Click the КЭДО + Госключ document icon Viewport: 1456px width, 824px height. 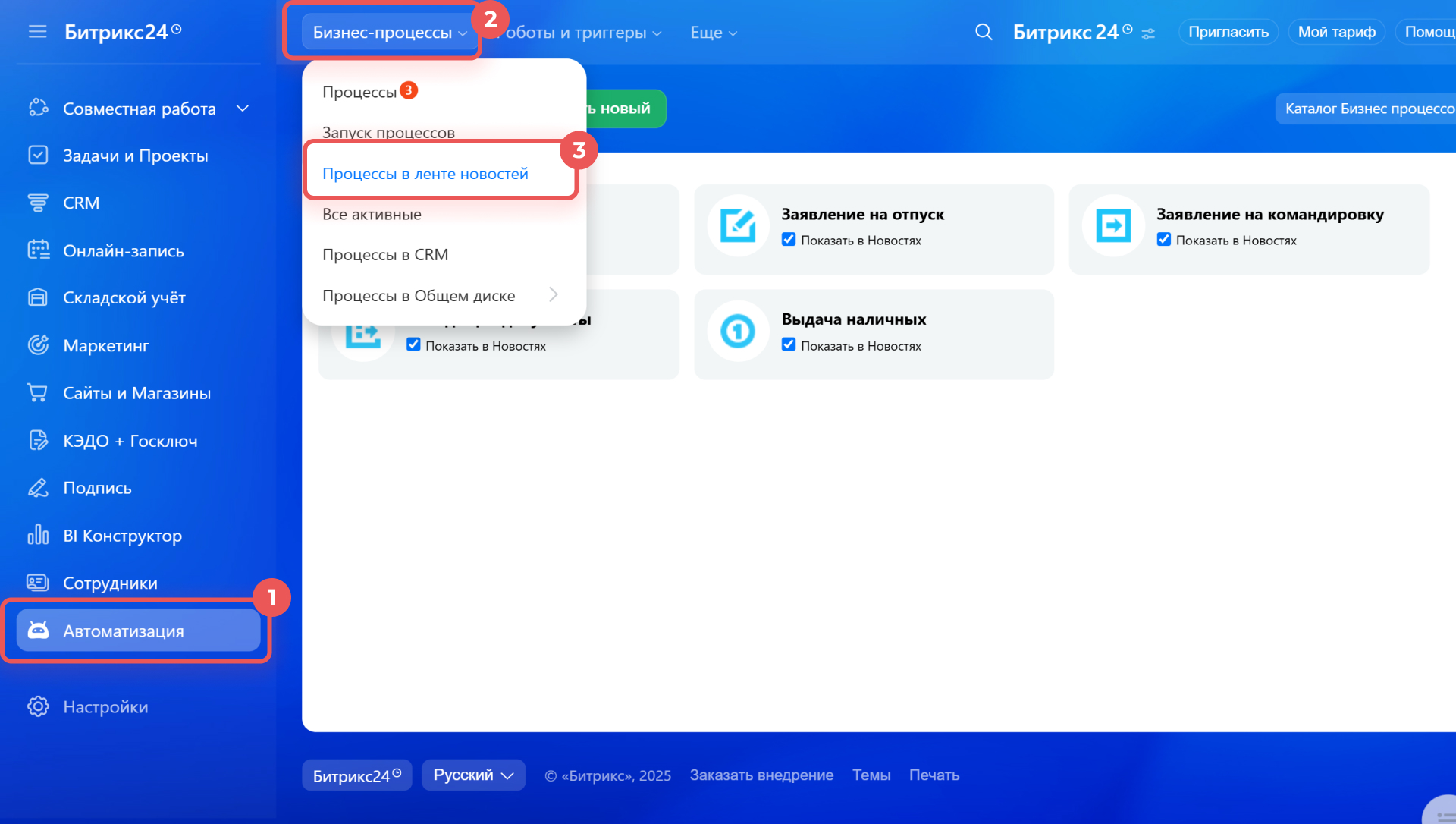38,440
